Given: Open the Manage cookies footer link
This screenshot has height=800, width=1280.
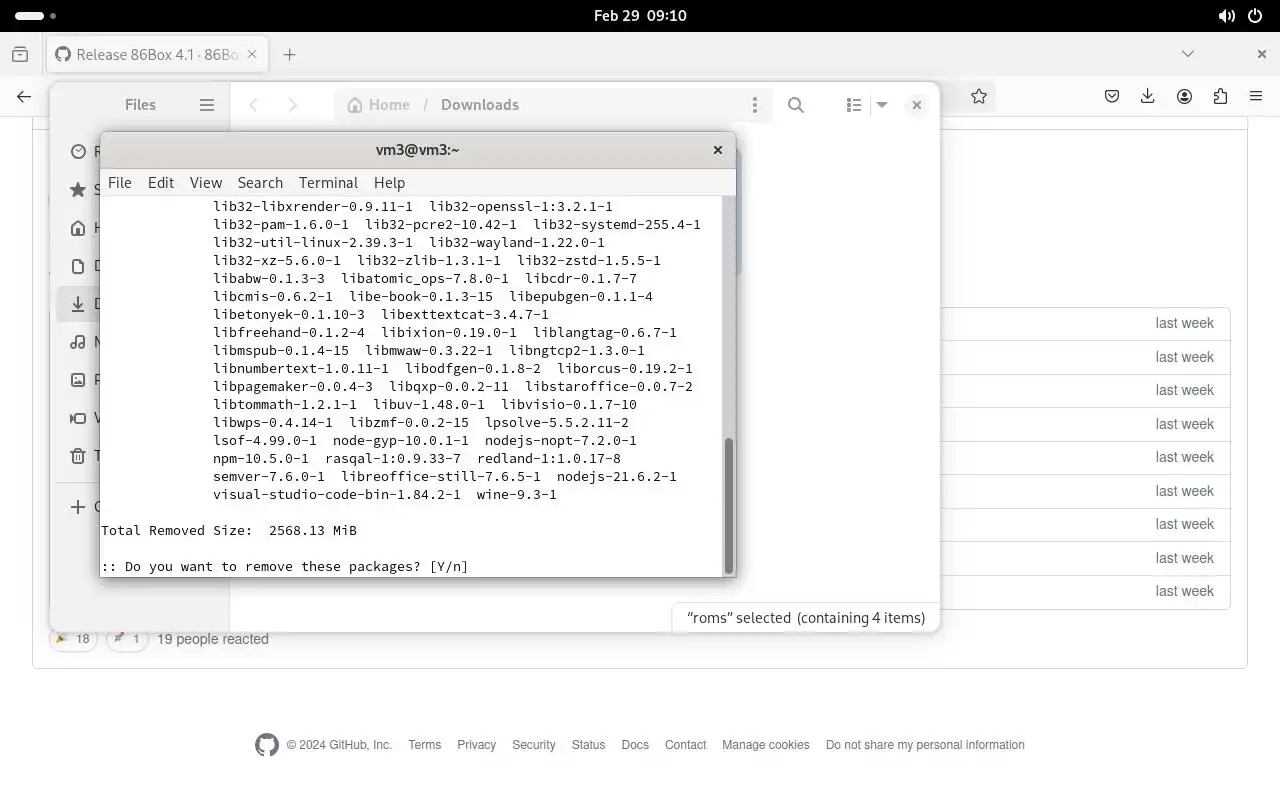Looking at the screenshot, I should coord(766,745).
